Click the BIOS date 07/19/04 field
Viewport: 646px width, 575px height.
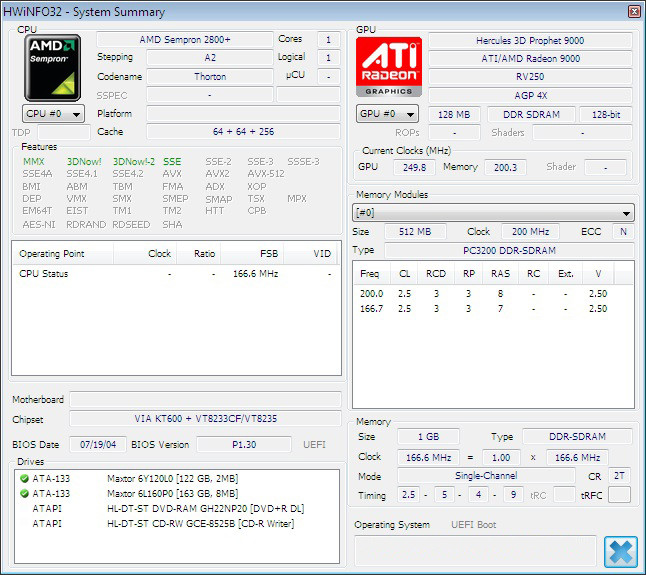click(98, 444)
